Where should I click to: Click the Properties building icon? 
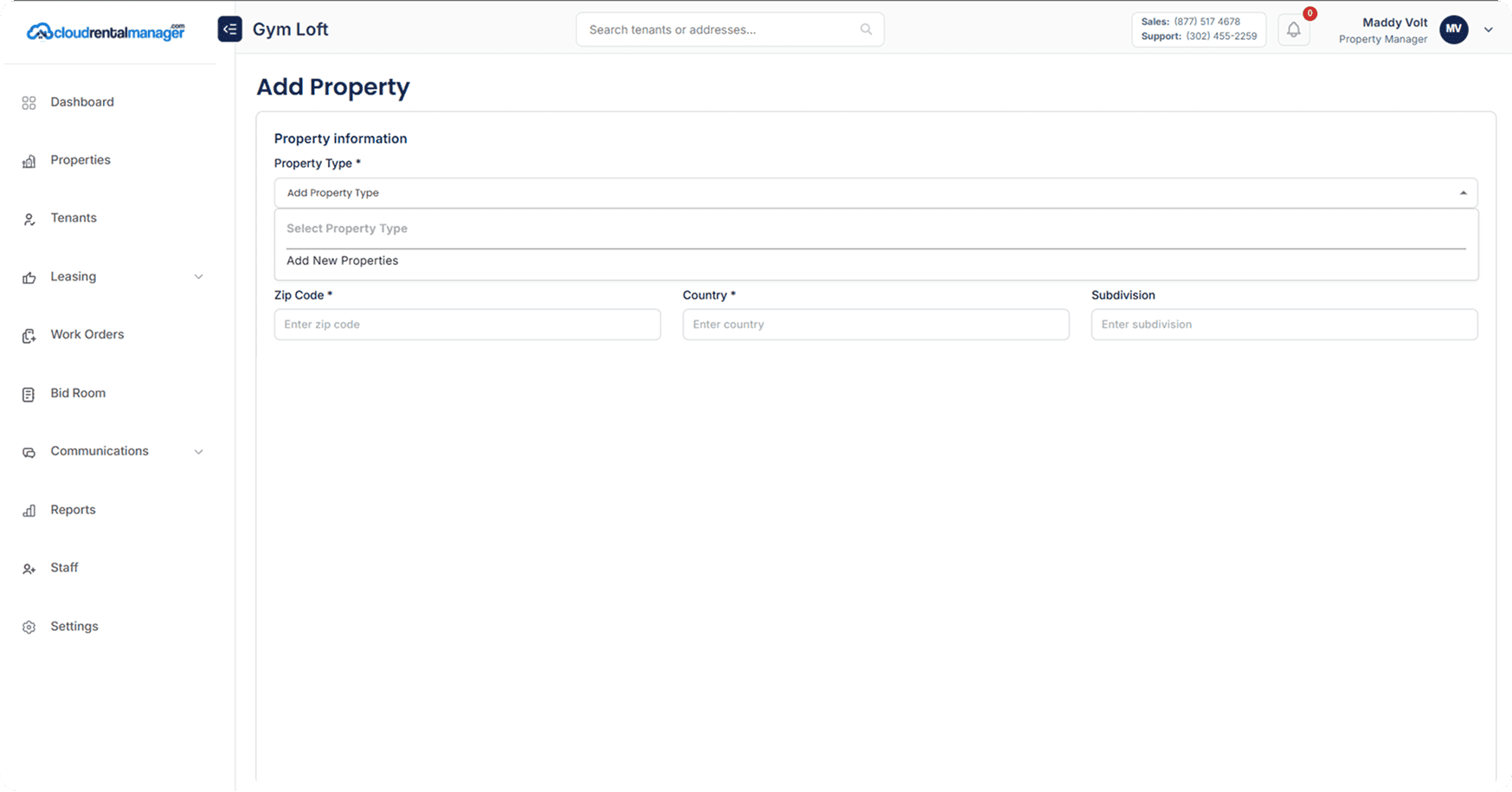coord(29,161)
